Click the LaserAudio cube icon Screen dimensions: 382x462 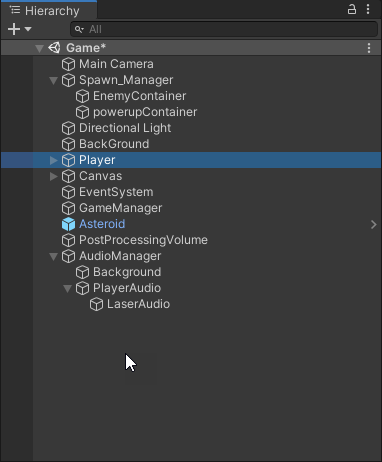coord(96,304)
